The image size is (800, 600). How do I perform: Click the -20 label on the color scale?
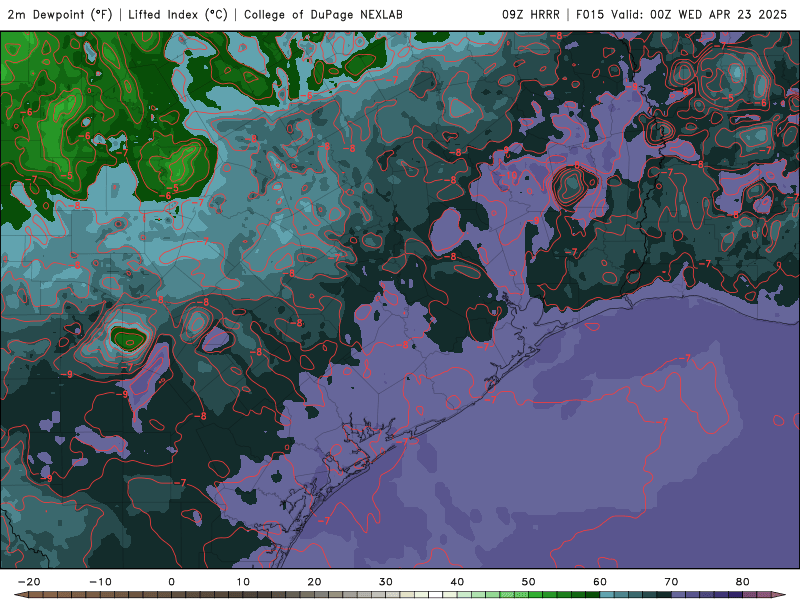click(x=29, y=582)
